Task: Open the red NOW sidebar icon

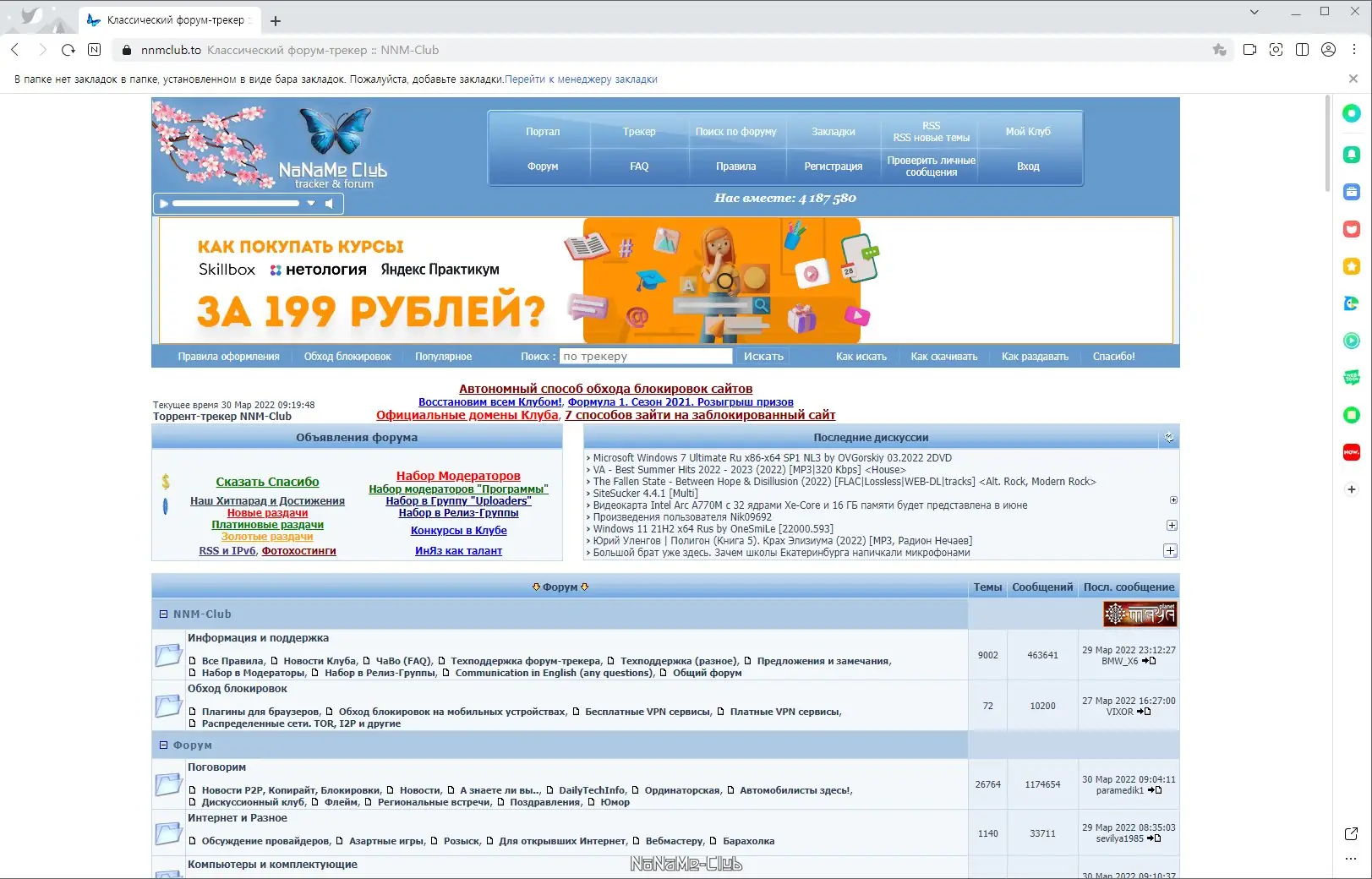Action: coord(1352,452)
